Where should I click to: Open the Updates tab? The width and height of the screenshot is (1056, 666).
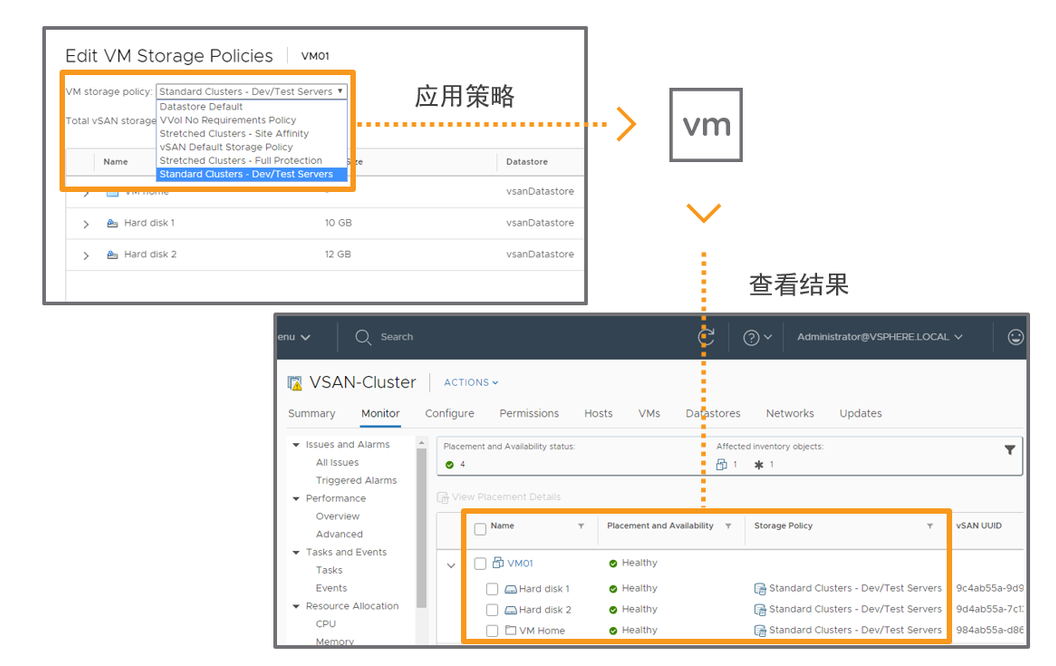coord(861,413)
